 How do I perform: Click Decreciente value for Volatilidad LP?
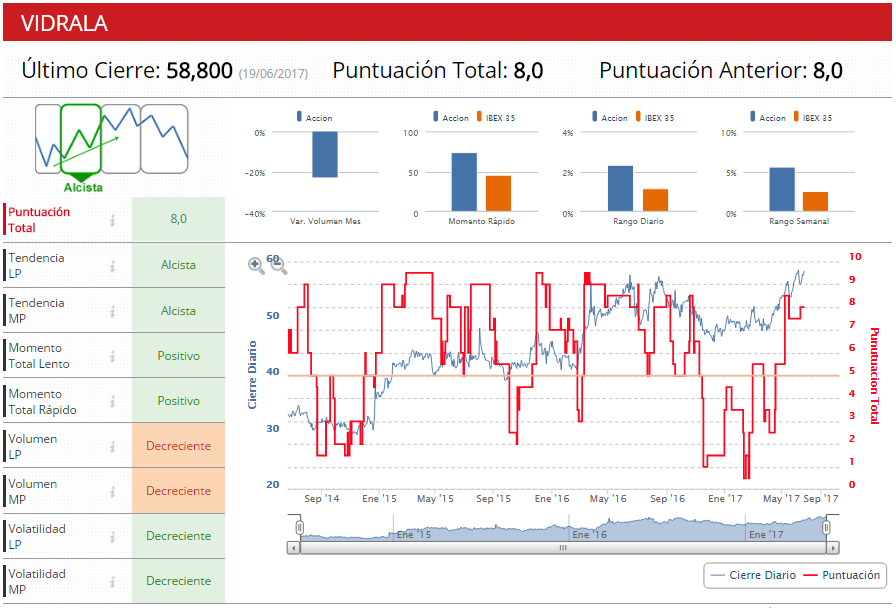pos(178,536)
